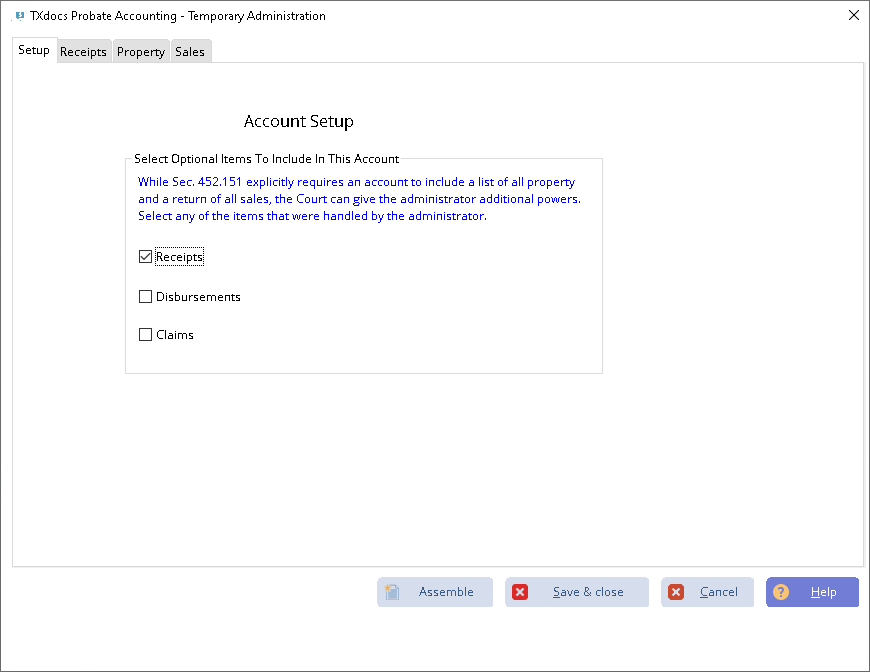Screen dimensions: 870x672
Task: Click the document icon on the Assemble button
Action: tap(393, 592)
